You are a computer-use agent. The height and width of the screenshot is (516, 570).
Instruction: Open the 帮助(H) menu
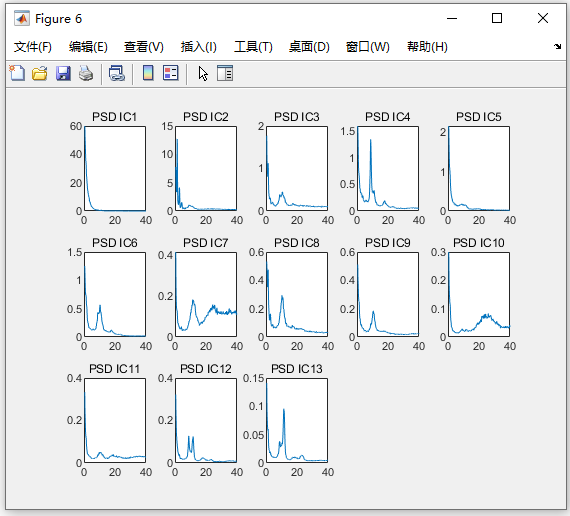pos(427,47)
